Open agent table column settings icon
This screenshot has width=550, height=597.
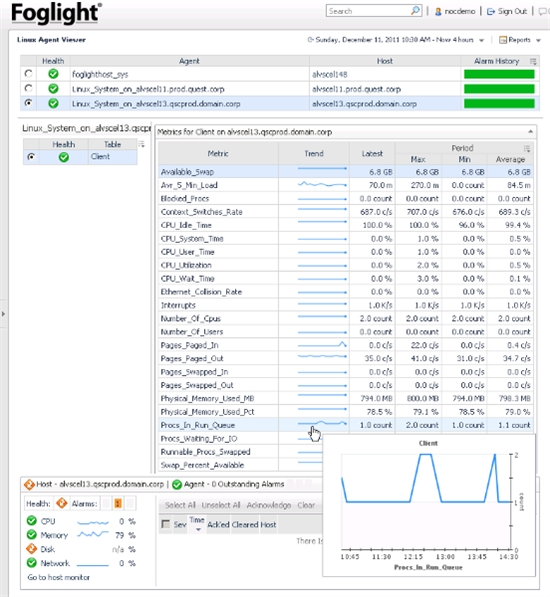[533, 61]
